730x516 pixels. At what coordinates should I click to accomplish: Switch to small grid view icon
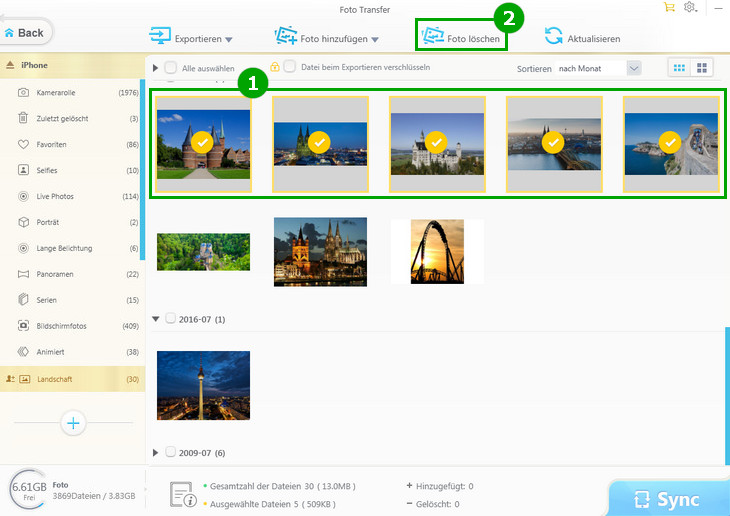point(680,68)
